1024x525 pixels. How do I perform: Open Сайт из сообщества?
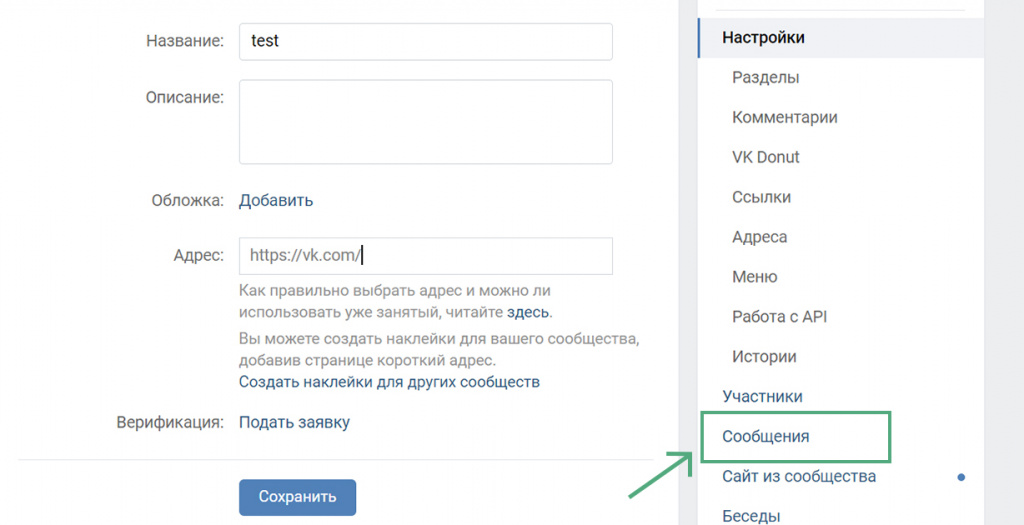(x=799, y=477)
